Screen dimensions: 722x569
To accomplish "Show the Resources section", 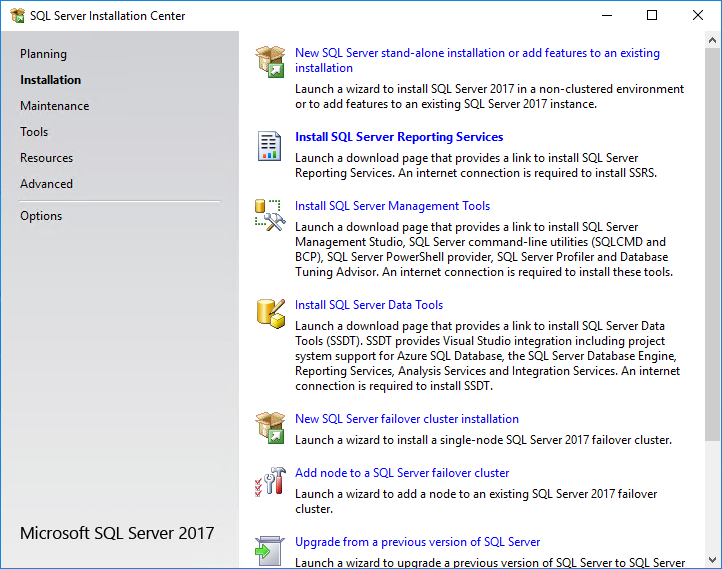I will click(47, 158).
